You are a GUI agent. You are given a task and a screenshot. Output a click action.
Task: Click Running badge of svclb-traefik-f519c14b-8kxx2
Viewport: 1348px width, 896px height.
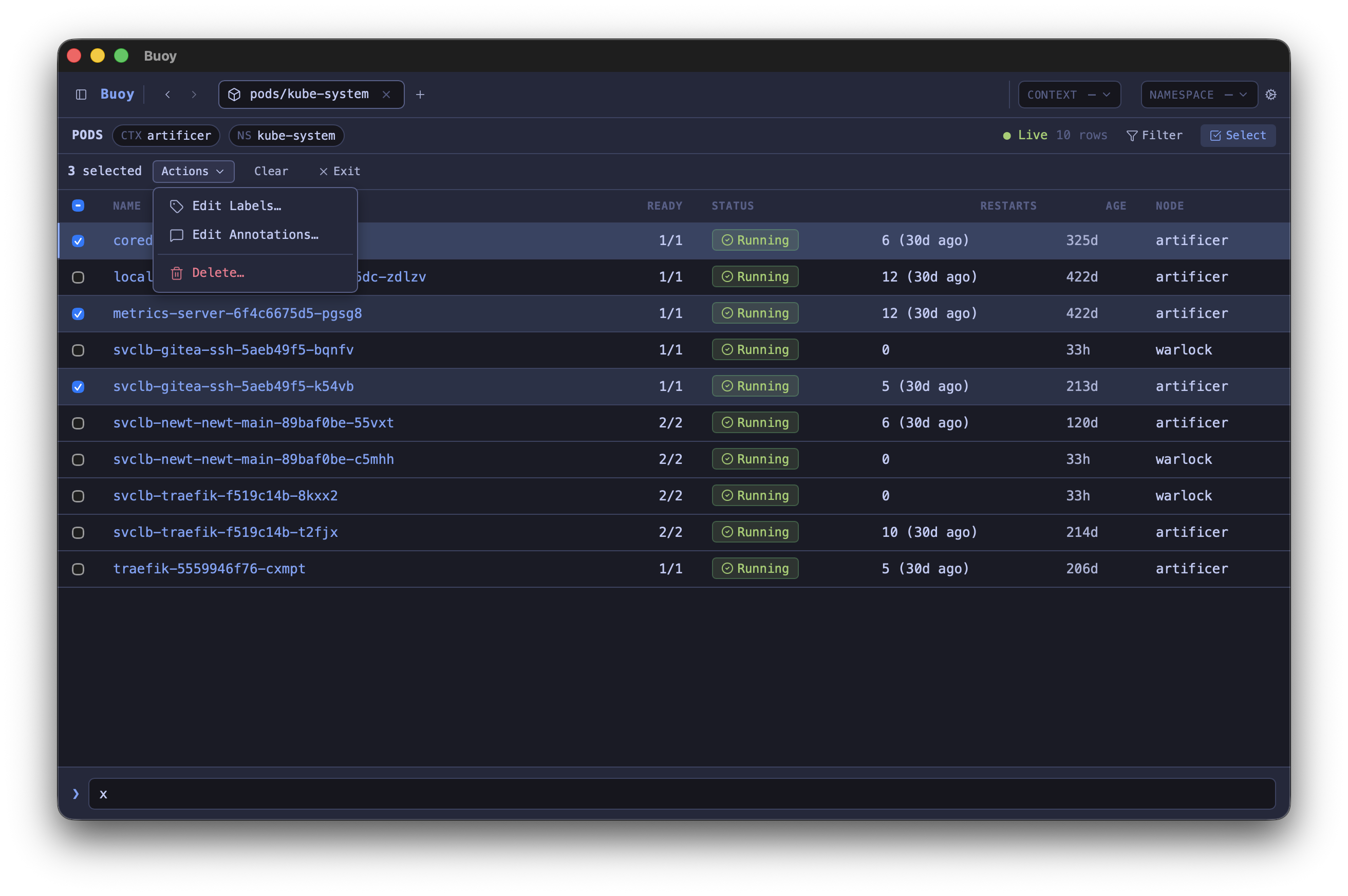click(x=755, y=495)
